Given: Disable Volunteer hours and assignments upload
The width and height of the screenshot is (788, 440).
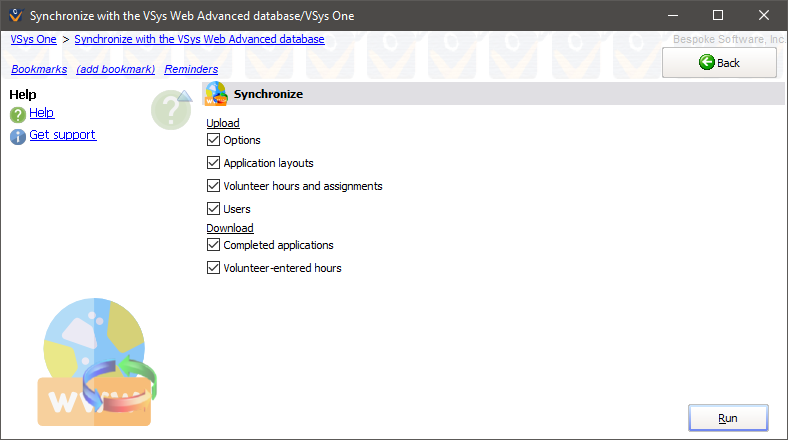Looking at the screenshot, I should coord(213,186).
